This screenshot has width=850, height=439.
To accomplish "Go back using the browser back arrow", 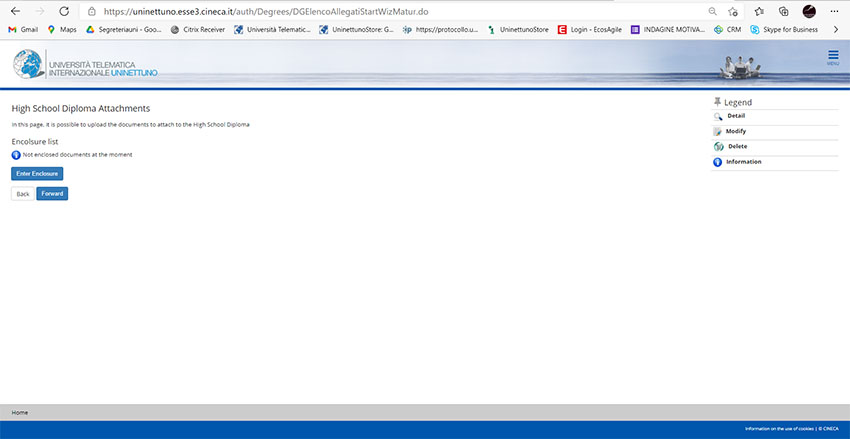I will (15, 11).
